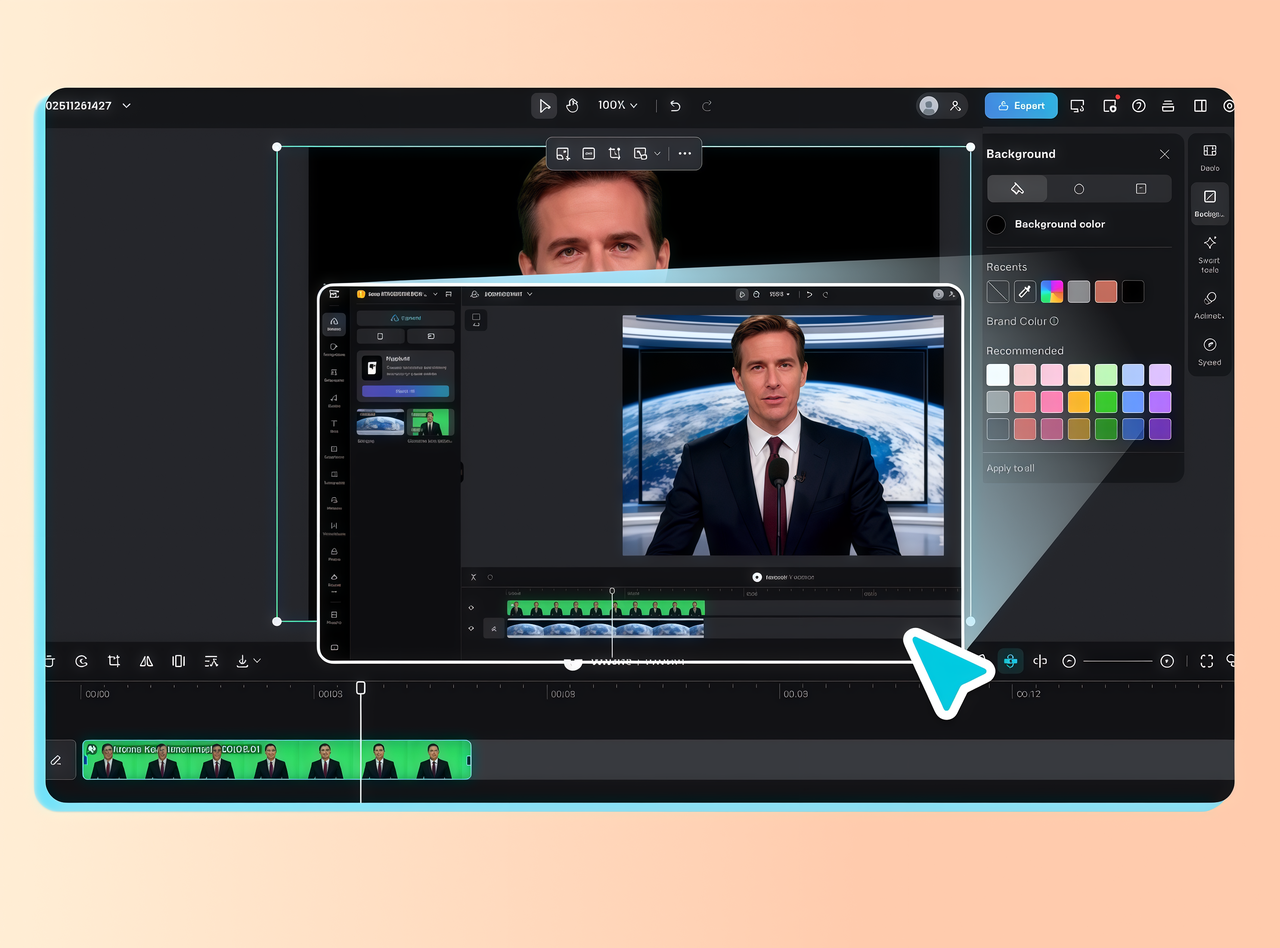Screen dimensions: 1280x948
Task: Undo the last edit
Action: click(675, 106)
